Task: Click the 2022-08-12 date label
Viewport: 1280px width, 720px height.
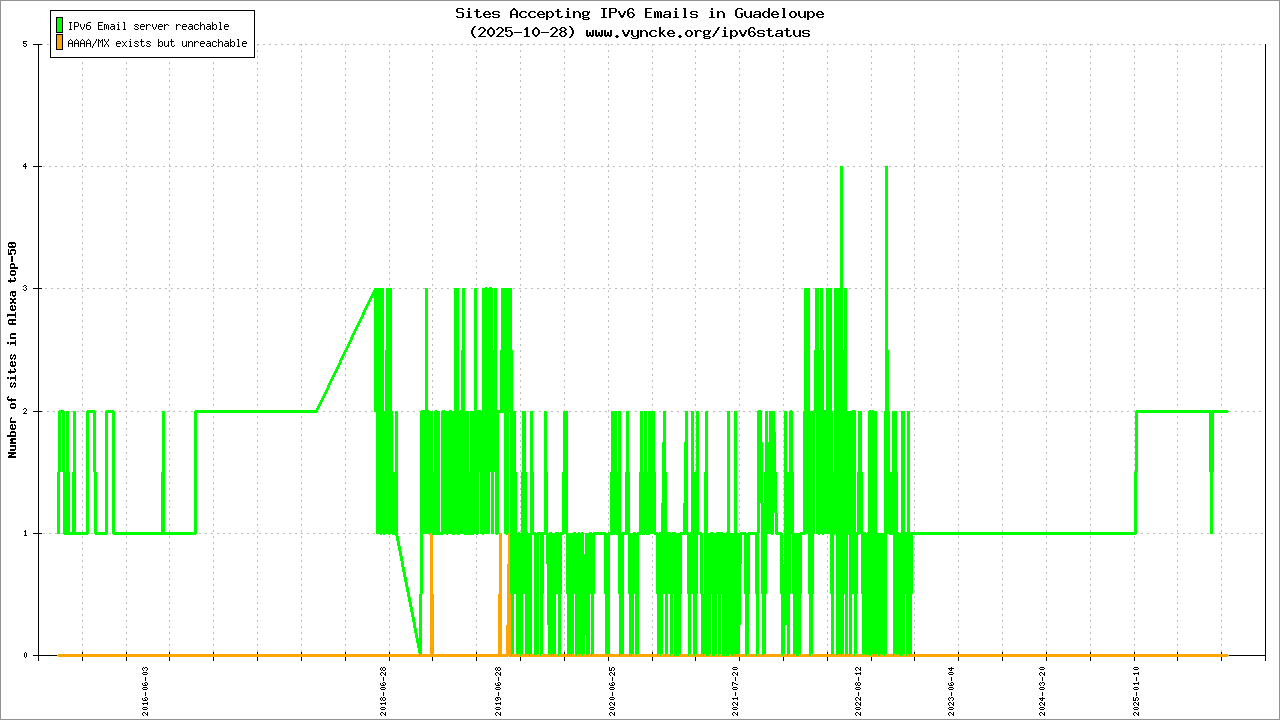Action: tap(857, 690)
